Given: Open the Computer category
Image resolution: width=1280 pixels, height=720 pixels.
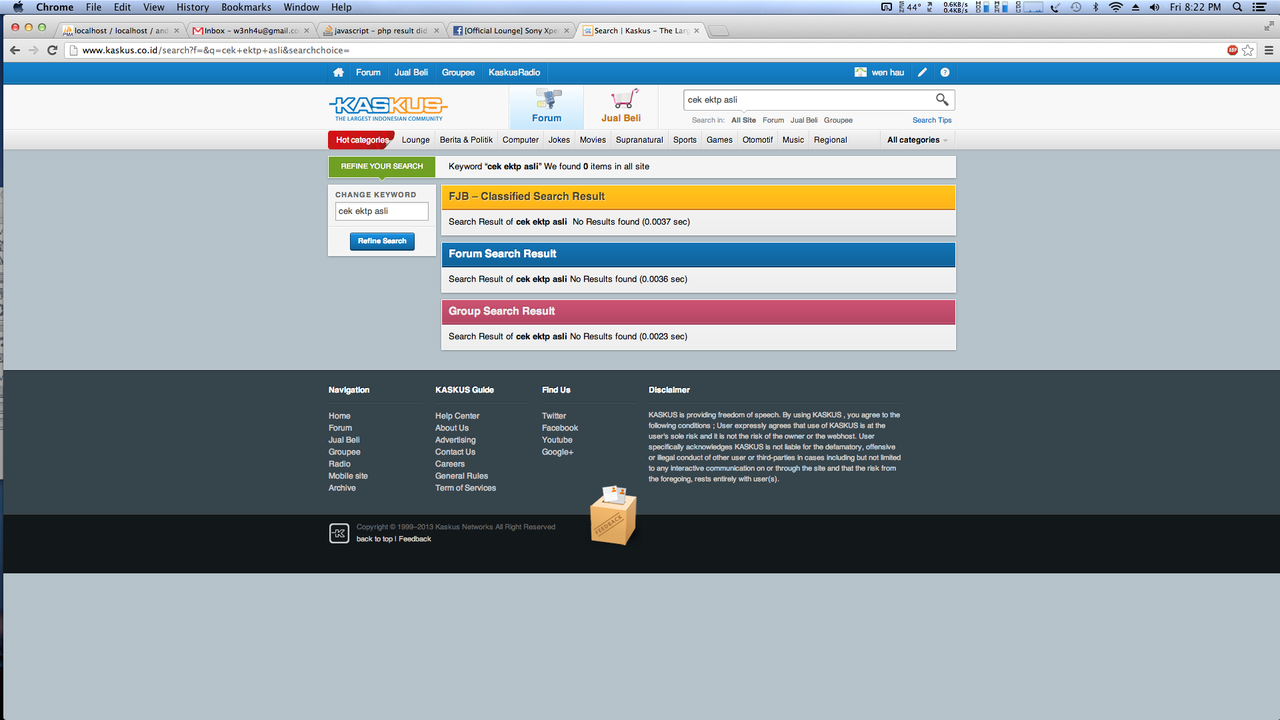Looking at the screenshot, I should [x=520, y=140].
